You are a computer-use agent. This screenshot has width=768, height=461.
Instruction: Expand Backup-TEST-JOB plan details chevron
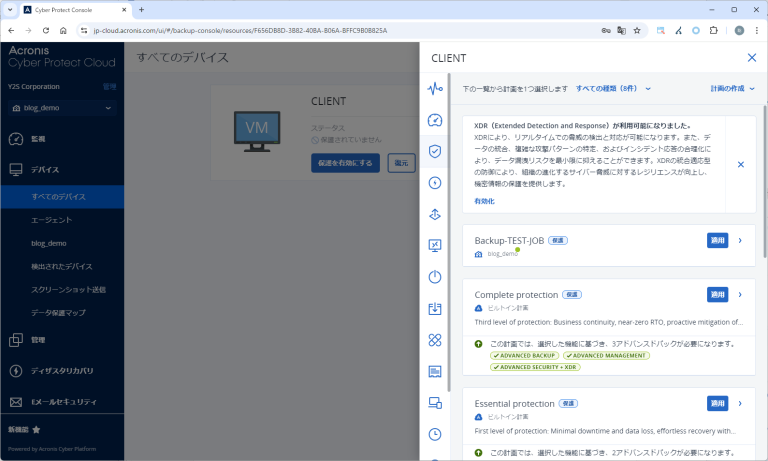coord(740,240)
